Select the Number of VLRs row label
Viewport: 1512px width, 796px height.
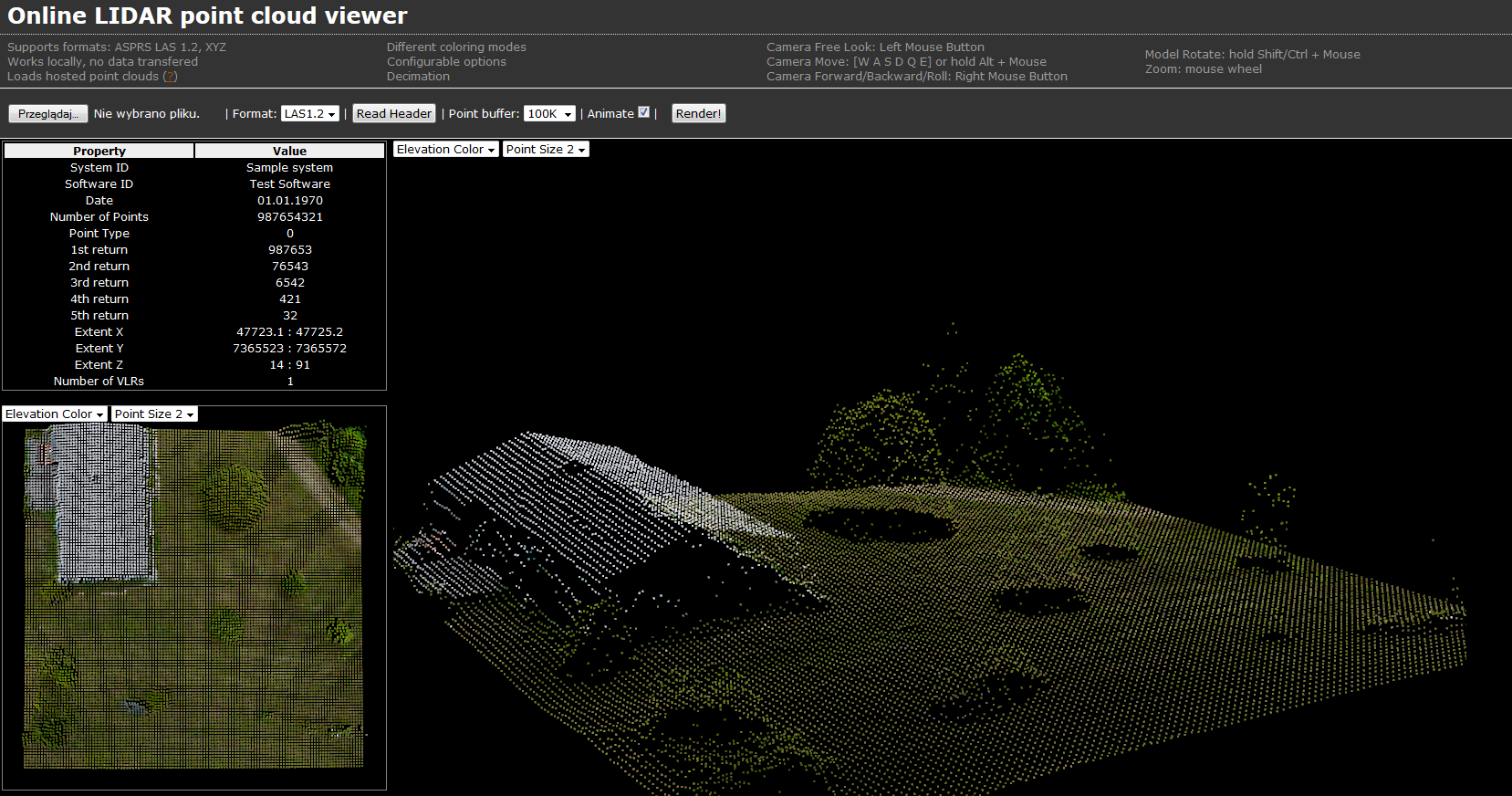pyautogui.click(x=99, y=382)
